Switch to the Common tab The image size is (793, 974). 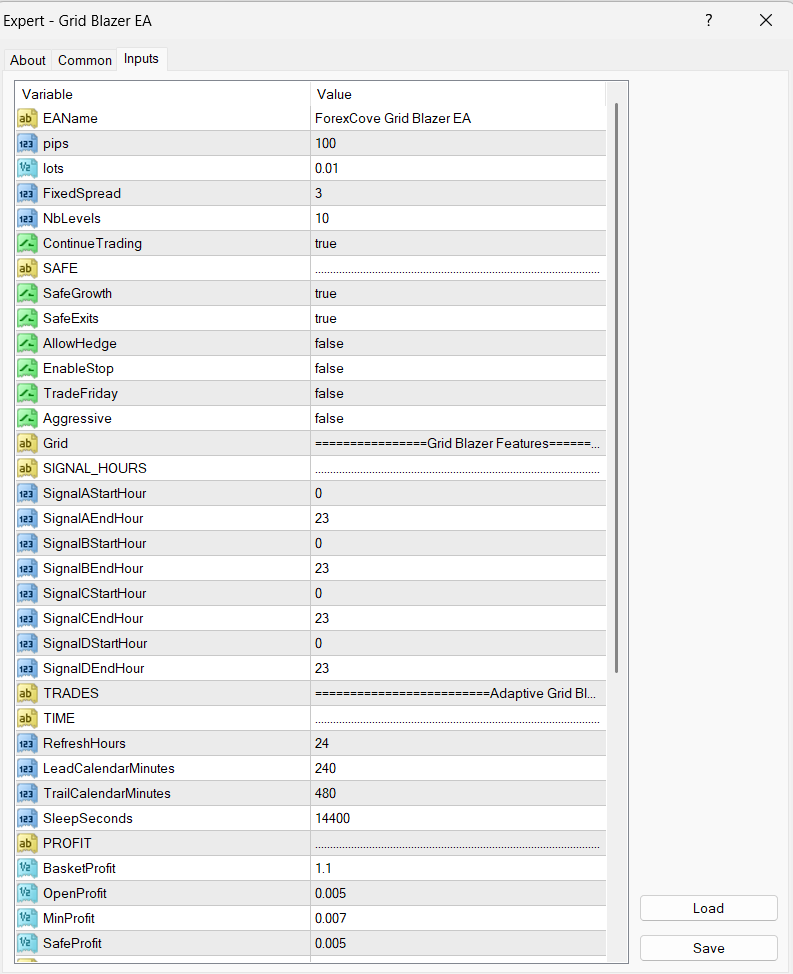[x=84, y=60]
